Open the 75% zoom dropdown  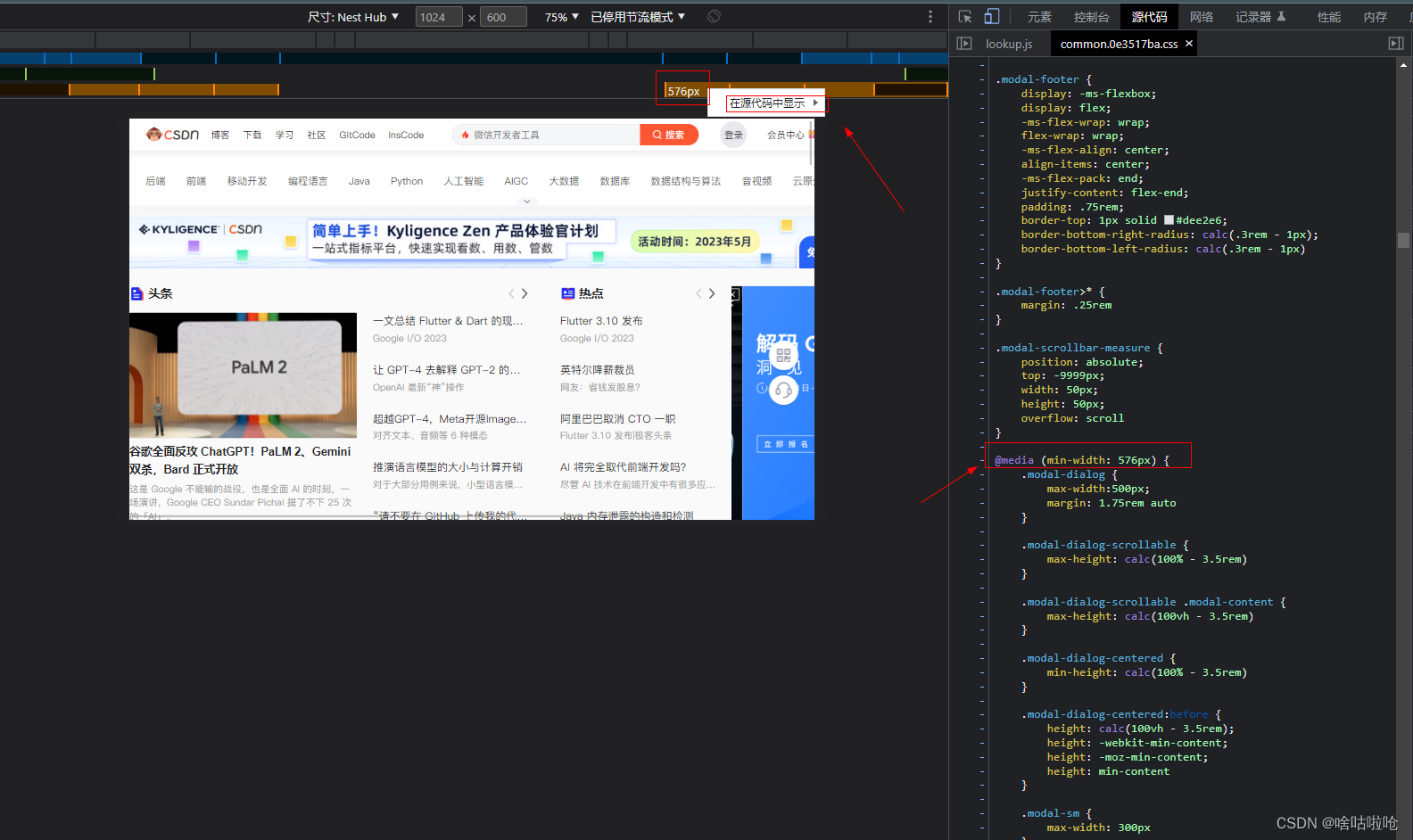(x=562, y=17)
